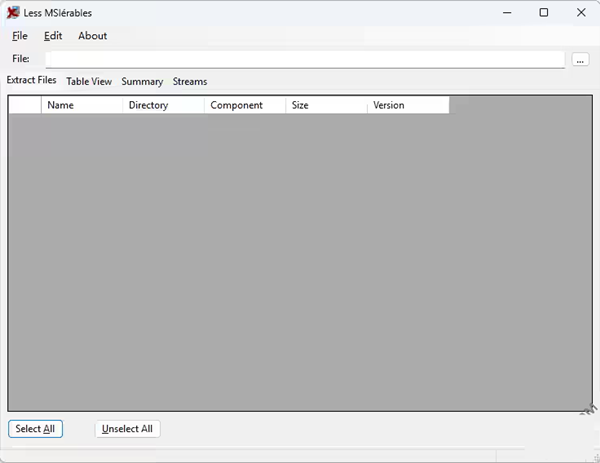Switch to the Summary tab
This screenshot has width=600, height=463.
click(x=142, y=82)
